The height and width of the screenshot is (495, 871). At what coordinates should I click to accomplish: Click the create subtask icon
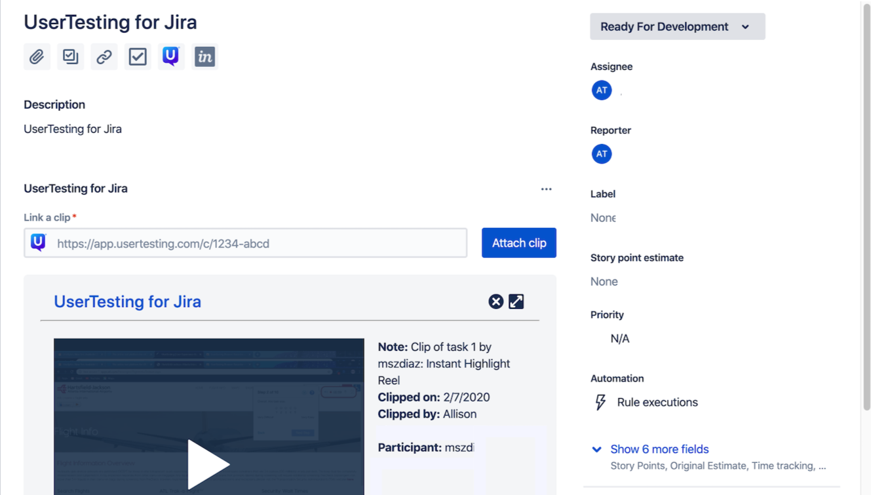pos(71,57)
